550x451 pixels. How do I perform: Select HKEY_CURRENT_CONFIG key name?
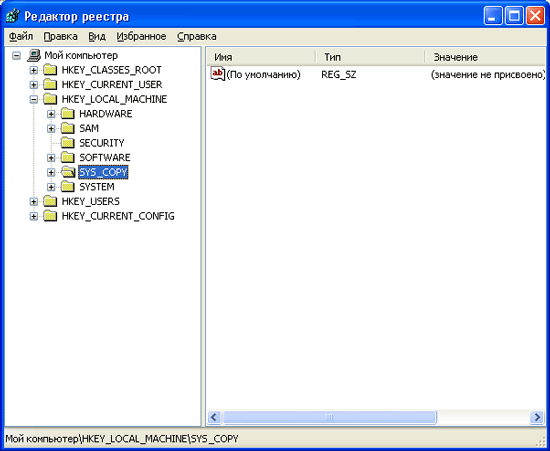pyautogui.click(x=118, y=216)
